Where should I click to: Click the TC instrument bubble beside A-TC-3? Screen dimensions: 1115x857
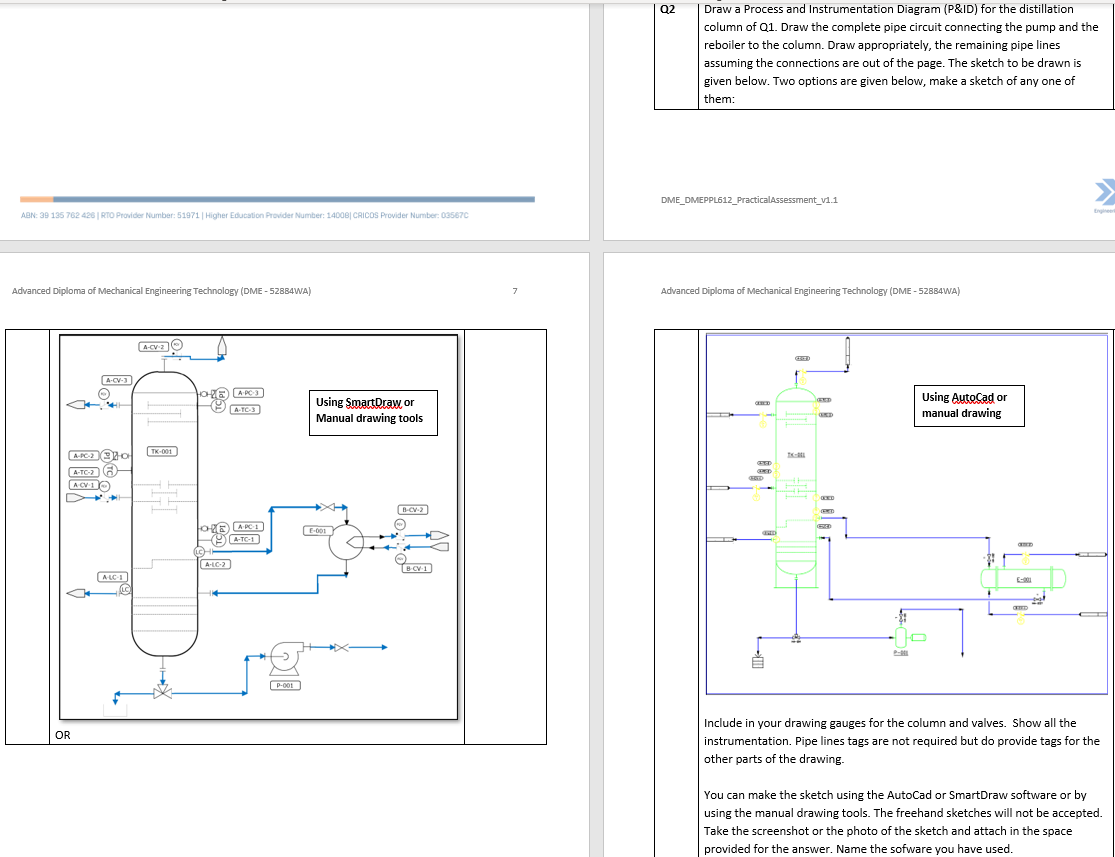click(x=218, y=406)
